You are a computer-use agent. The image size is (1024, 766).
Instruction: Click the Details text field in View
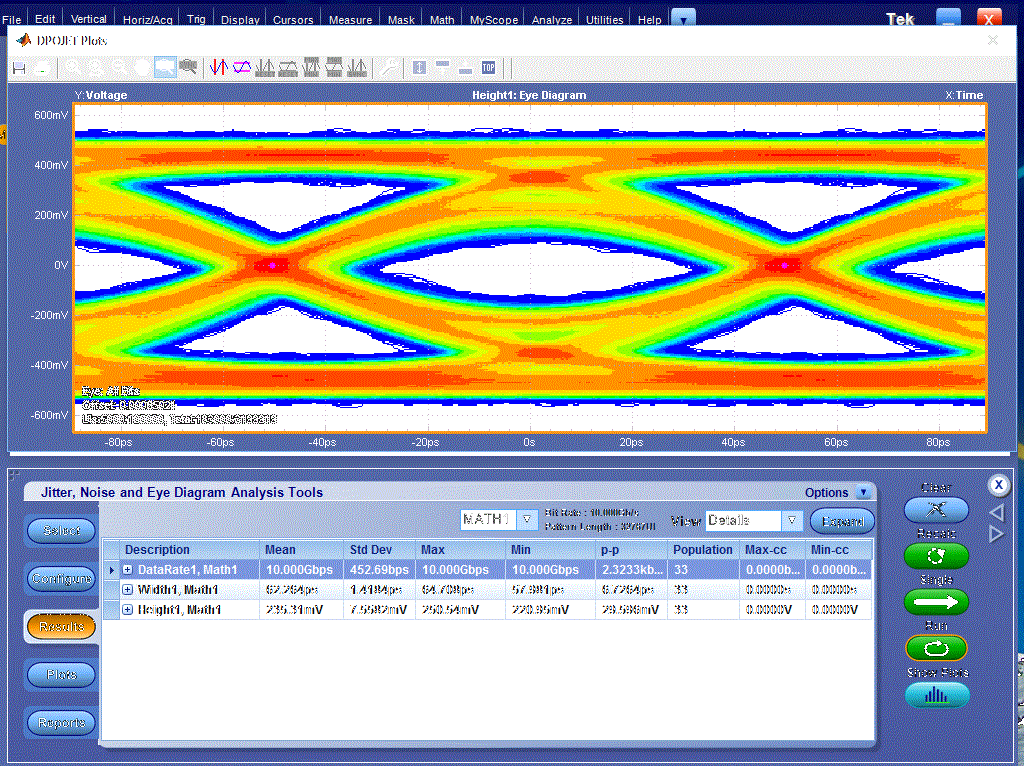tap(743, 520)
